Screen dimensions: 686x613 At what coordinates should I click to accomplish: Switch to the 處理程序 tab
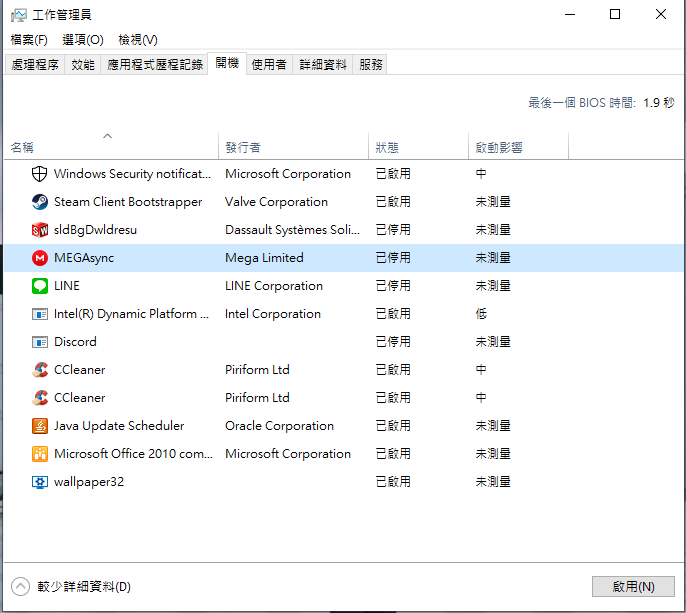[x=35, y=65]
